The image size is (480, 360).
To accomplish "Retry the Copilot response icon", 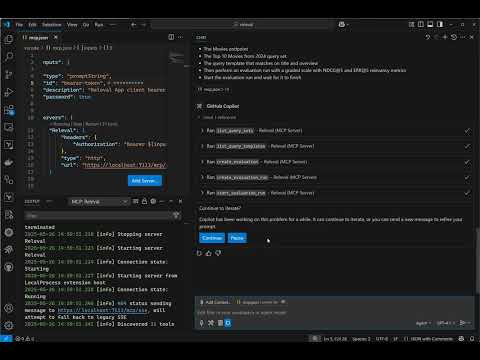I will (x=199, y=254).
